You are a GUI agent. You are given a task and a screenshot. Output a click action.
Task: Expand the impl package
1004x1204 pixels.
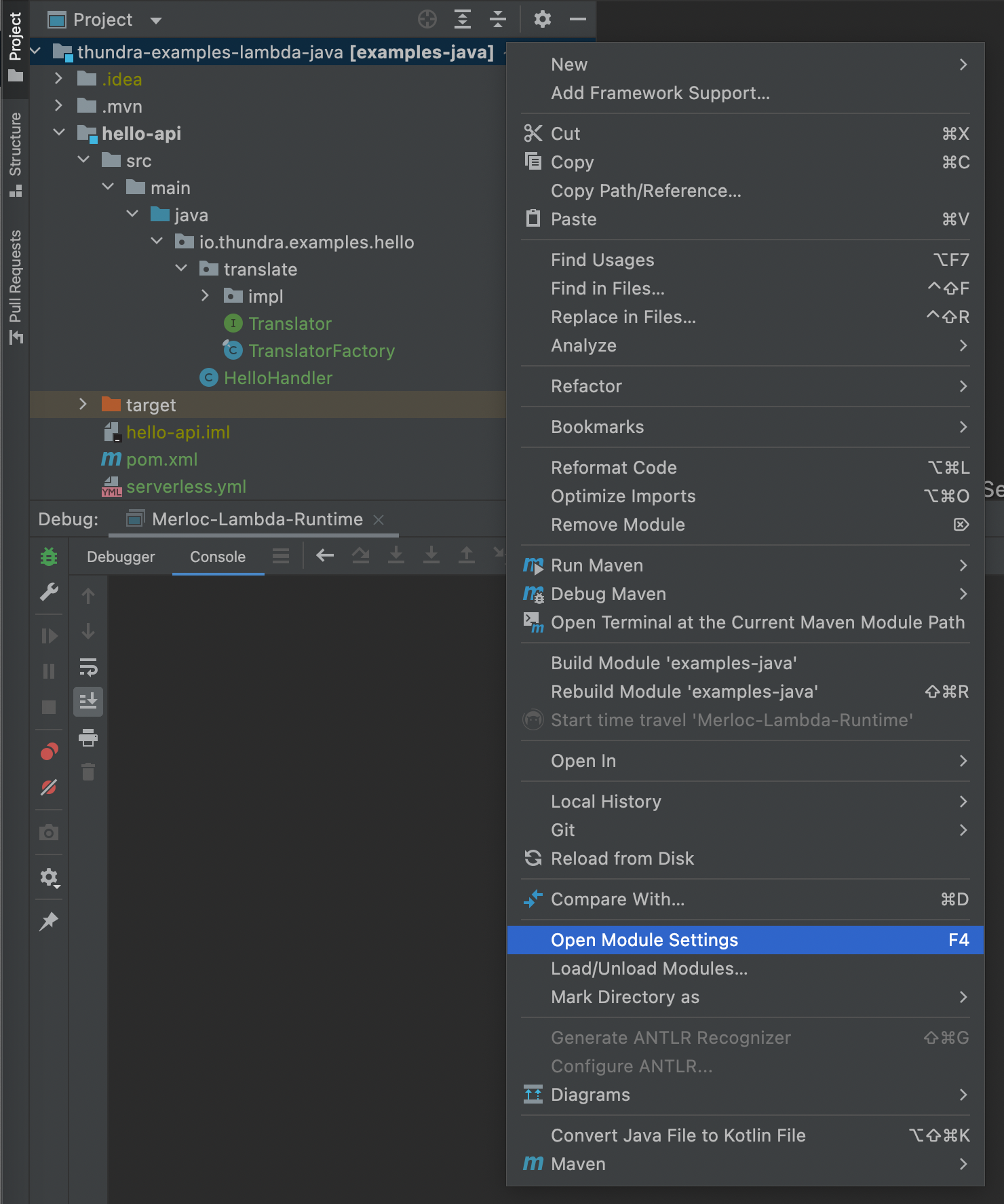click(x=206, y=296)
